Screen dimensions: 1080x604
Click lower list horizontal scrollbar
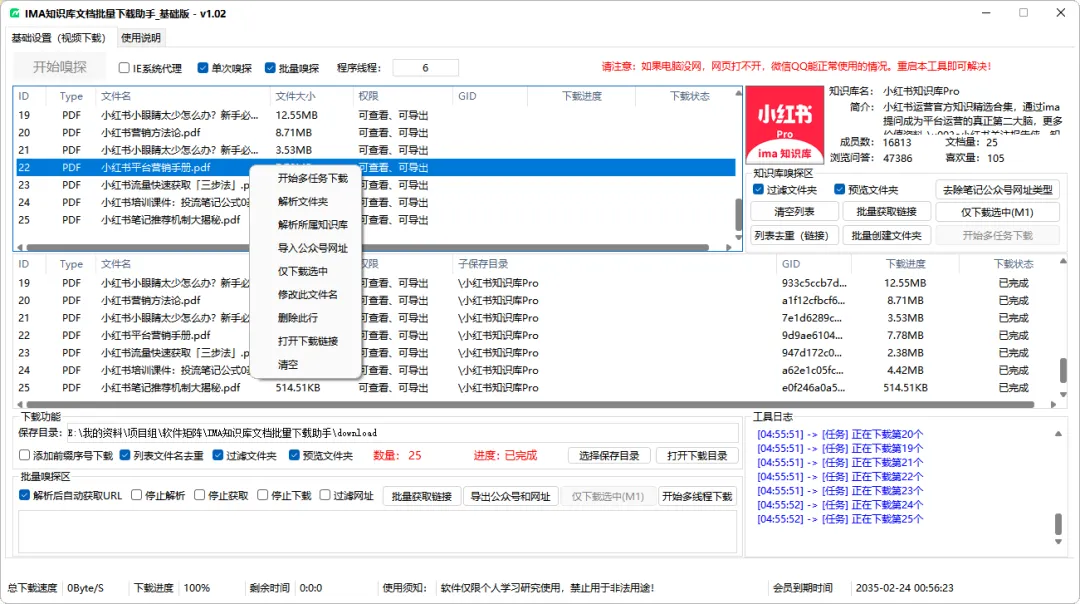[x=530, y=404]
